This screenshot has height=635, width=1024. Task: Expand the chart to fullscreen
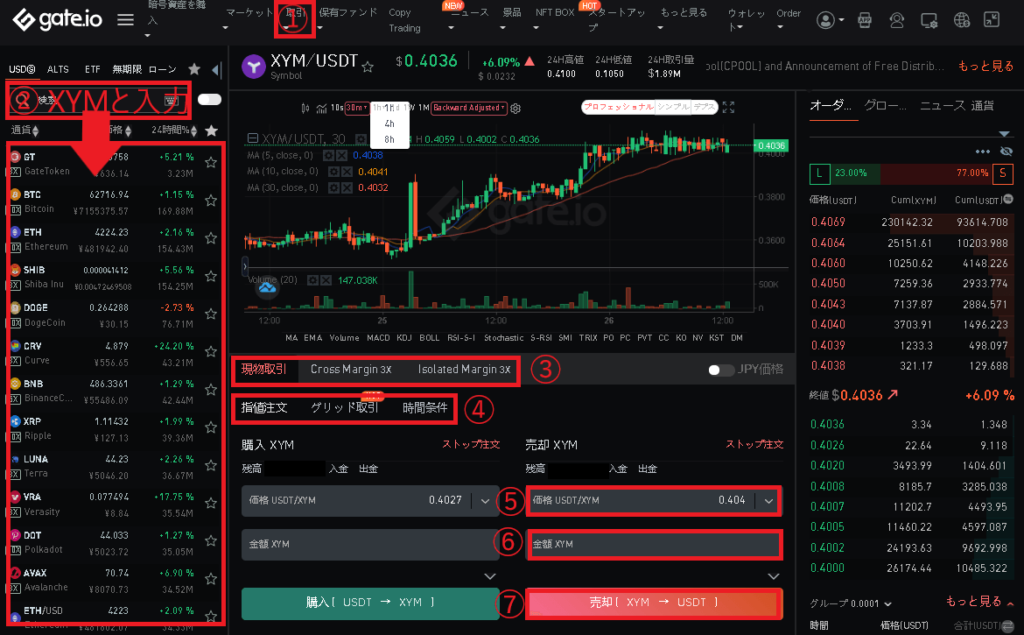(x=728, y=108)
